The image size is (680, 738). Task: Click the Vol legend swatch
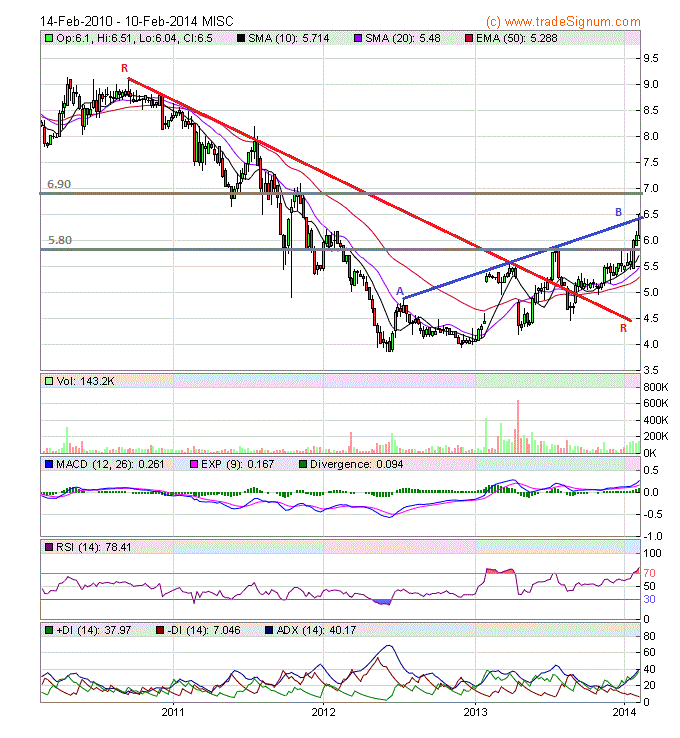pos(48,381)
